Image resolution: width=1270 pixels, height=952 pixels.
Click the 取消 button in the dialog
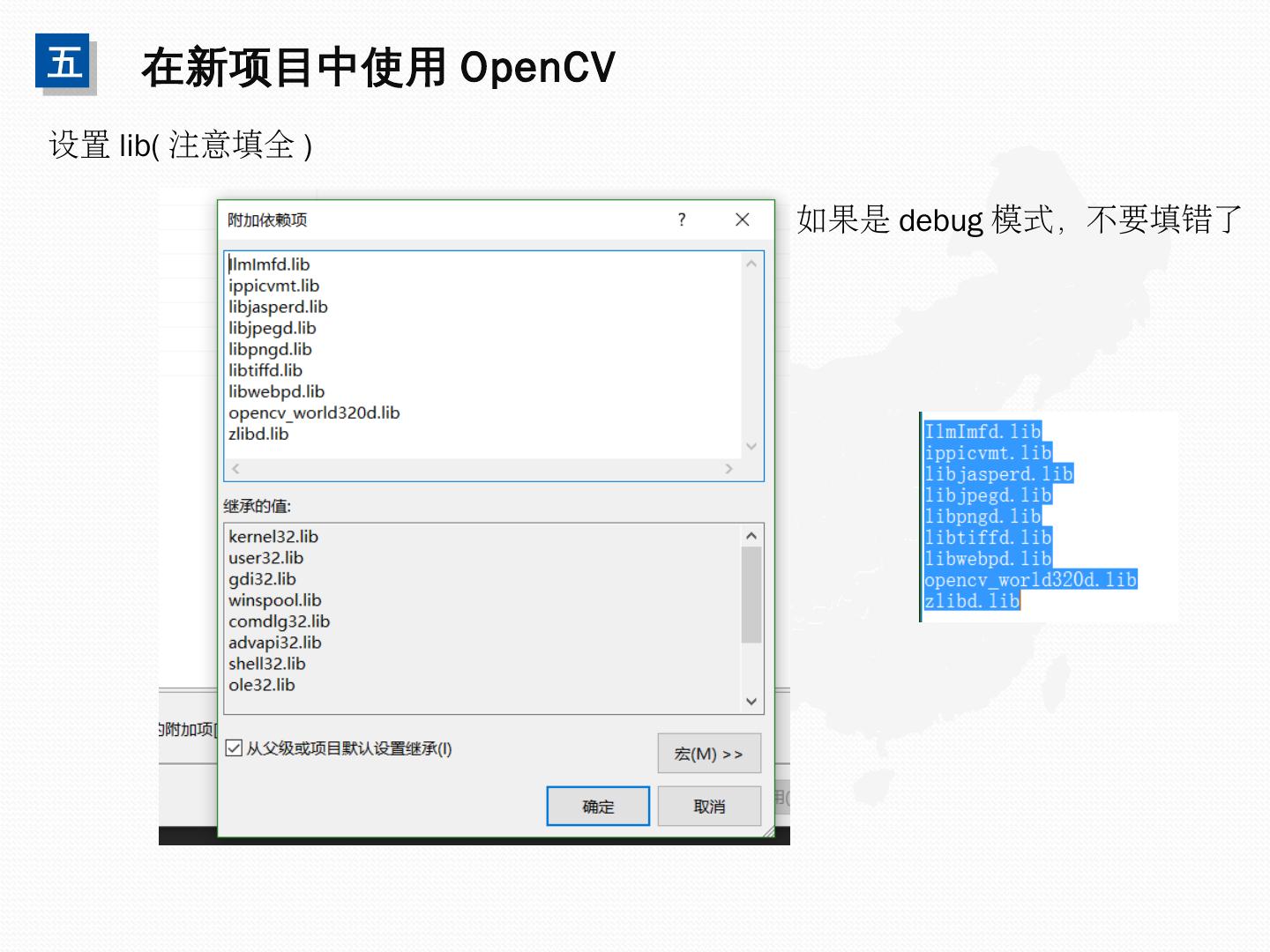point(709,806)
